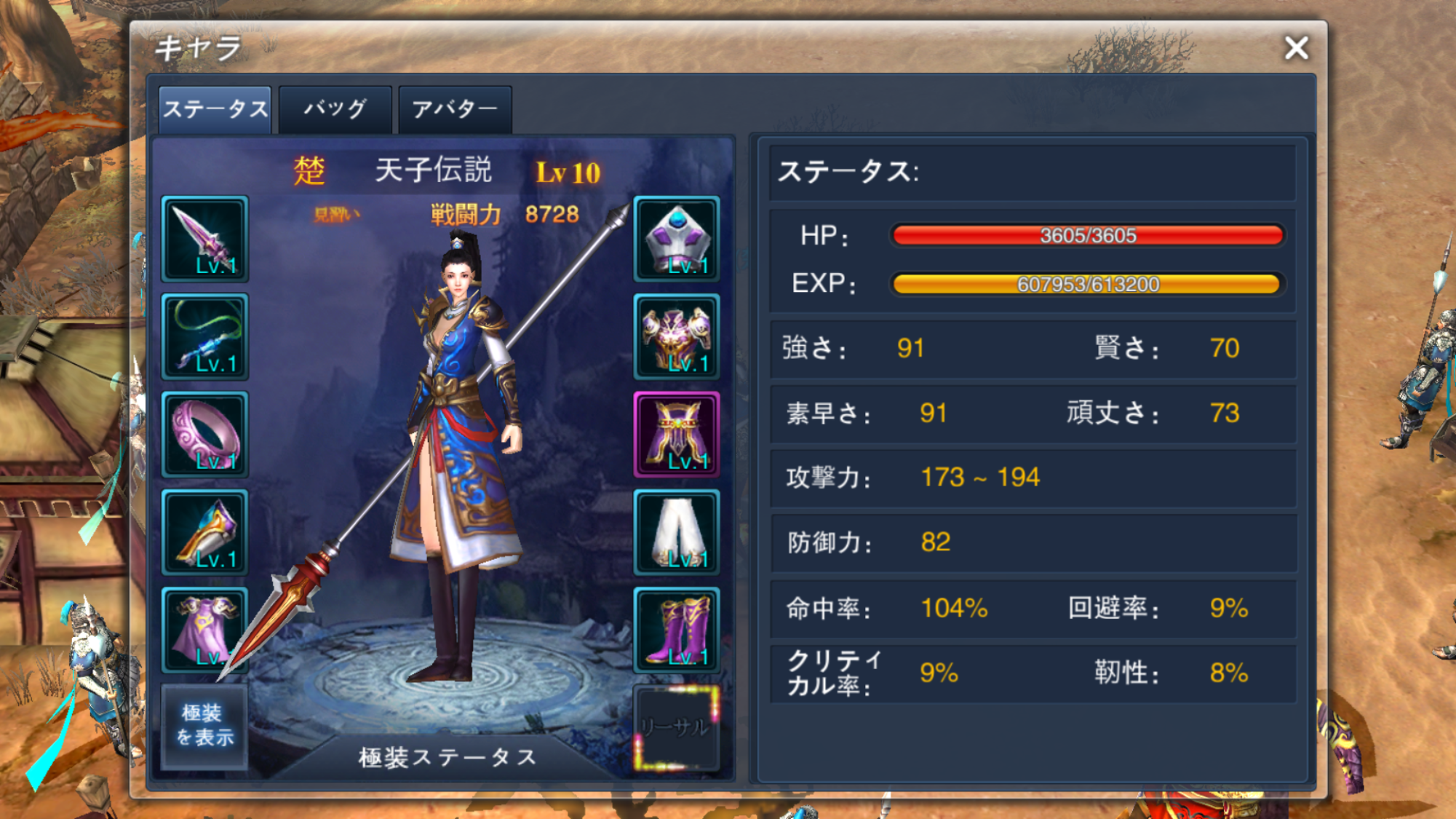Select the purple cape equipment slot
The width and height of the screenshot is (1456, 819).
[x=204, y=630]
